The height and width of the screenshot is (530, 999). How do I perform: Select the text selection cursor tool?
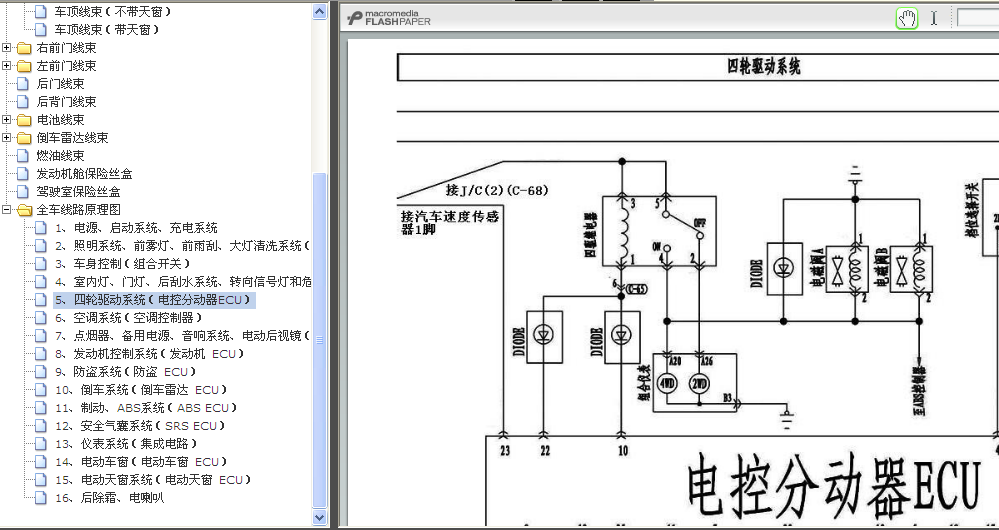click(x=933, y=18)
